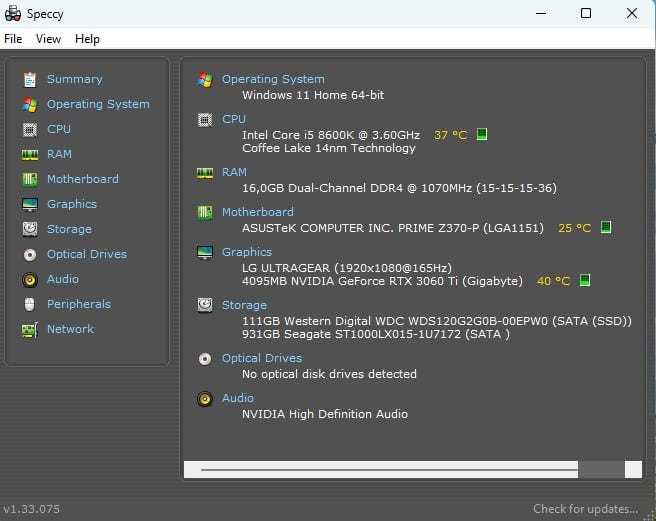
Task: Click the CPU chip icon in sidebar
Action: pos(30,130)
